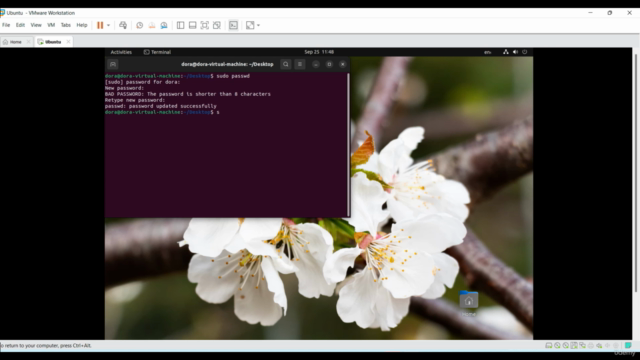This screenshot has height=360, width=640.
Task: Click the network adapter status icon
Action: pos(582,346)
